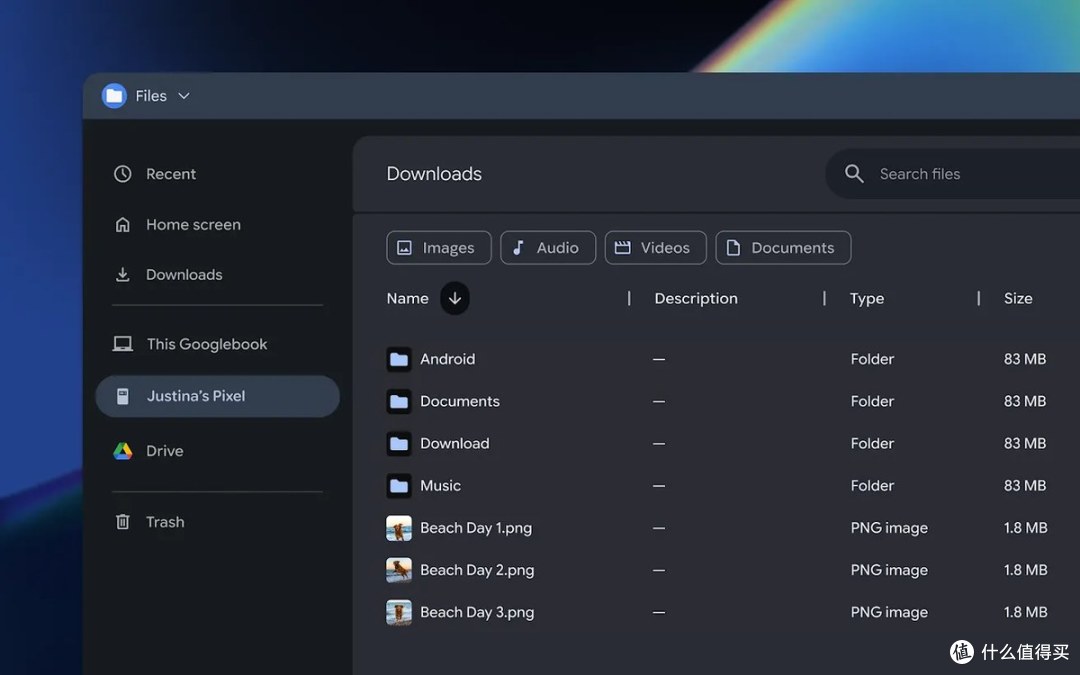
Task: Select the Beach Day 2.png file name
Action: pyautogui.click(x=477, y=570)
